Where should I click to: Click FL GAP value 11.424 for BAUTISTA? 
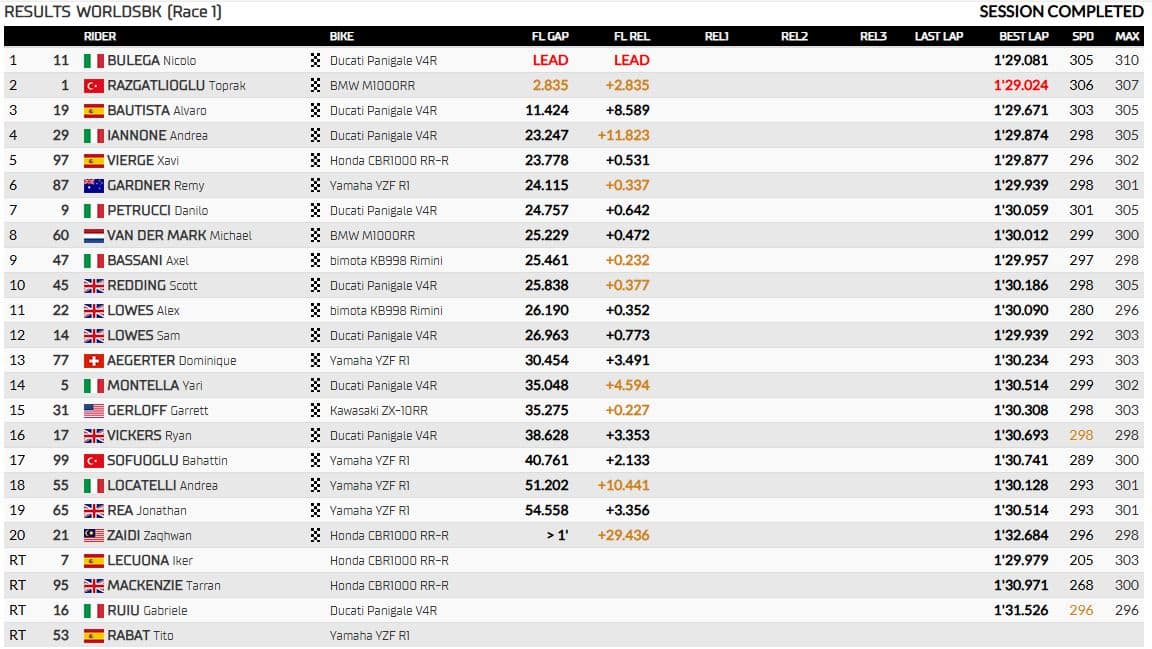point(547,110)
